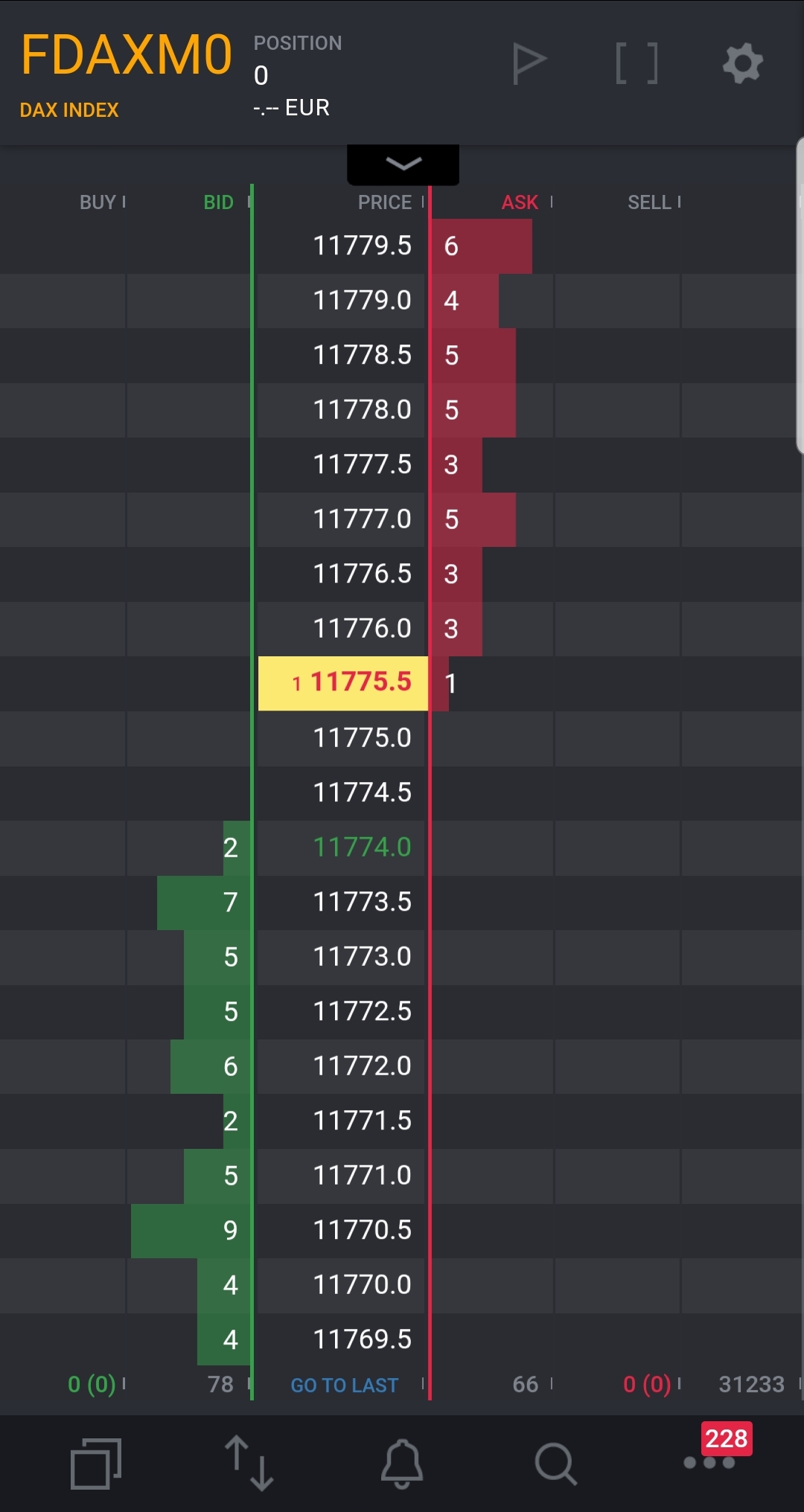Select the sell total 0 (0) at bottom right
804x1512 pixels.
647,1385
